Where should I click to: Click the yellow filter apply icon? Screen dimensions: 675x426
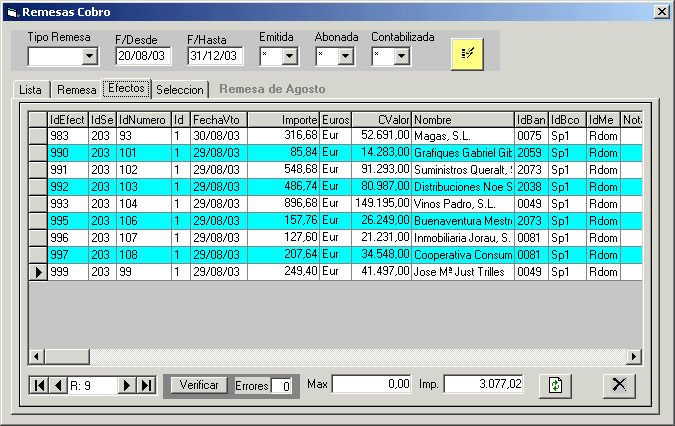[467, 55]
